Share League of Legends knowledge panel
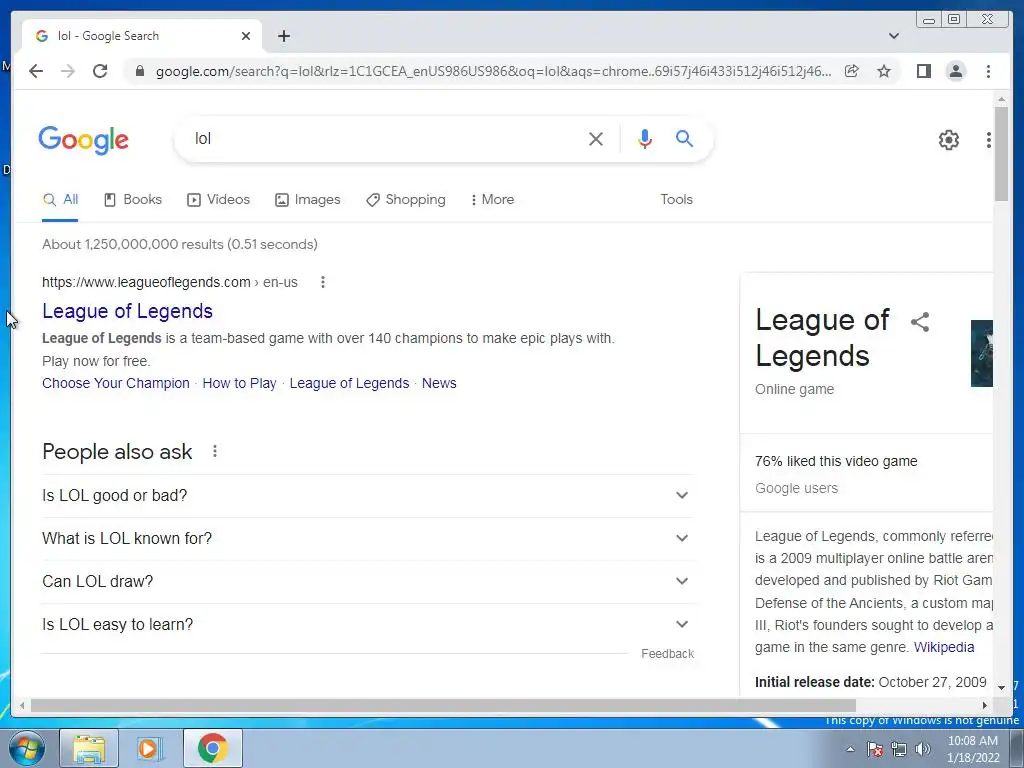 920,322
